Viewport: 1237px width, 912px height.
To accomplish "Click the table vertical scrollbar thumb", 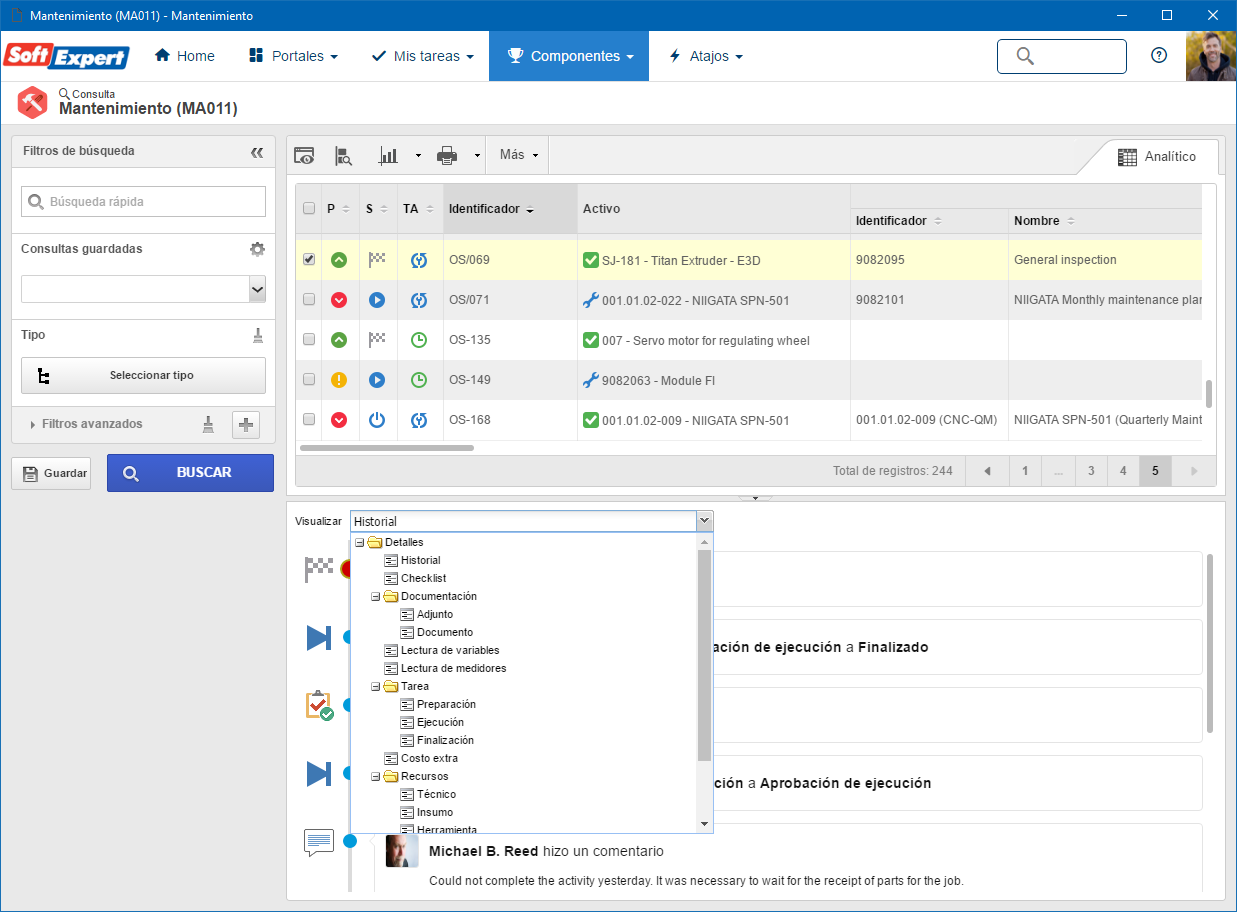I will tap(1209, 394).
